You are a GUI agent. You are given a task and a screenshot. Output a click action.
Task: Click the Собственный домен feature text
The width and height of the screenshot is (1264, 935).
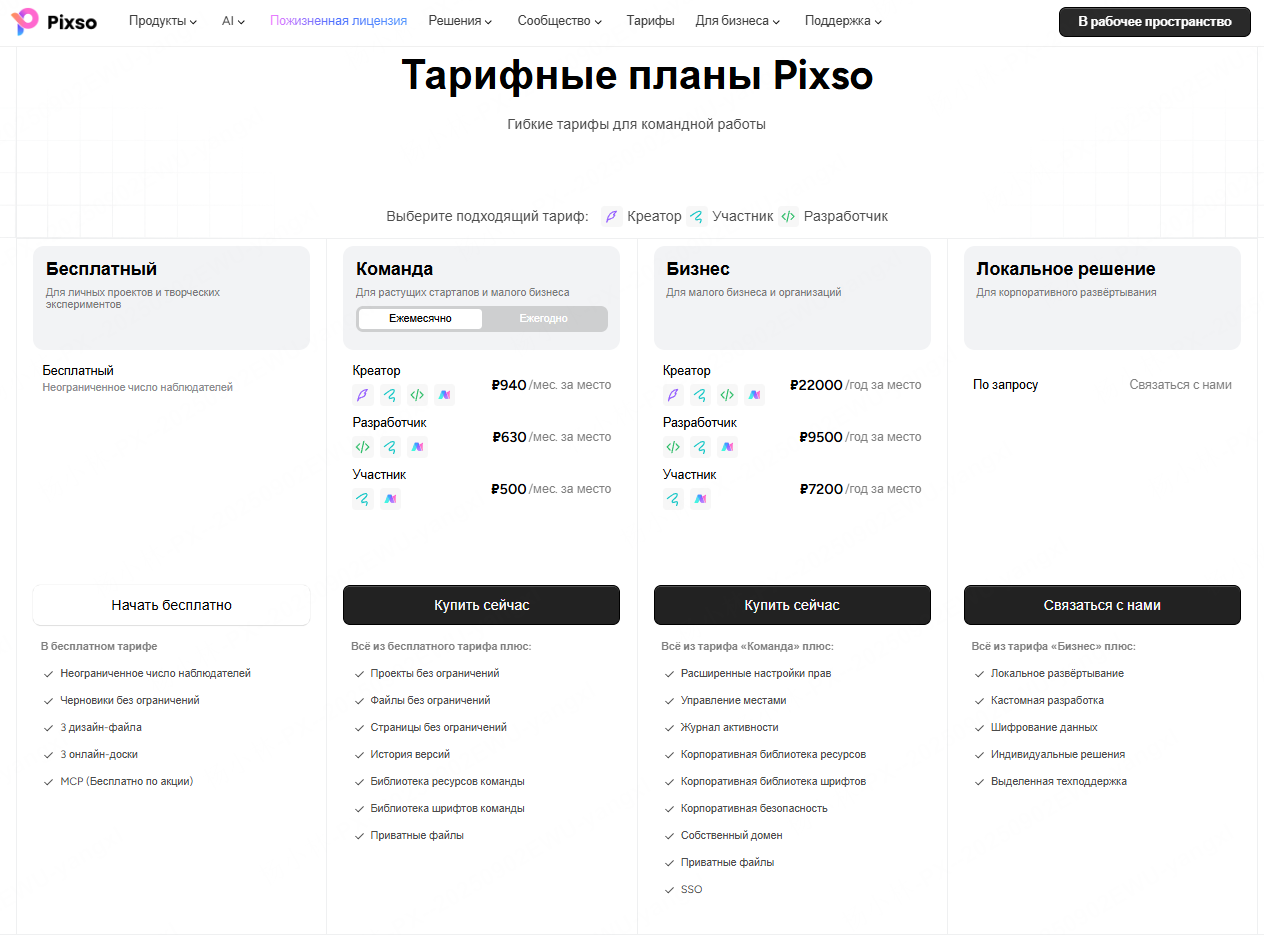click(732, 835)
